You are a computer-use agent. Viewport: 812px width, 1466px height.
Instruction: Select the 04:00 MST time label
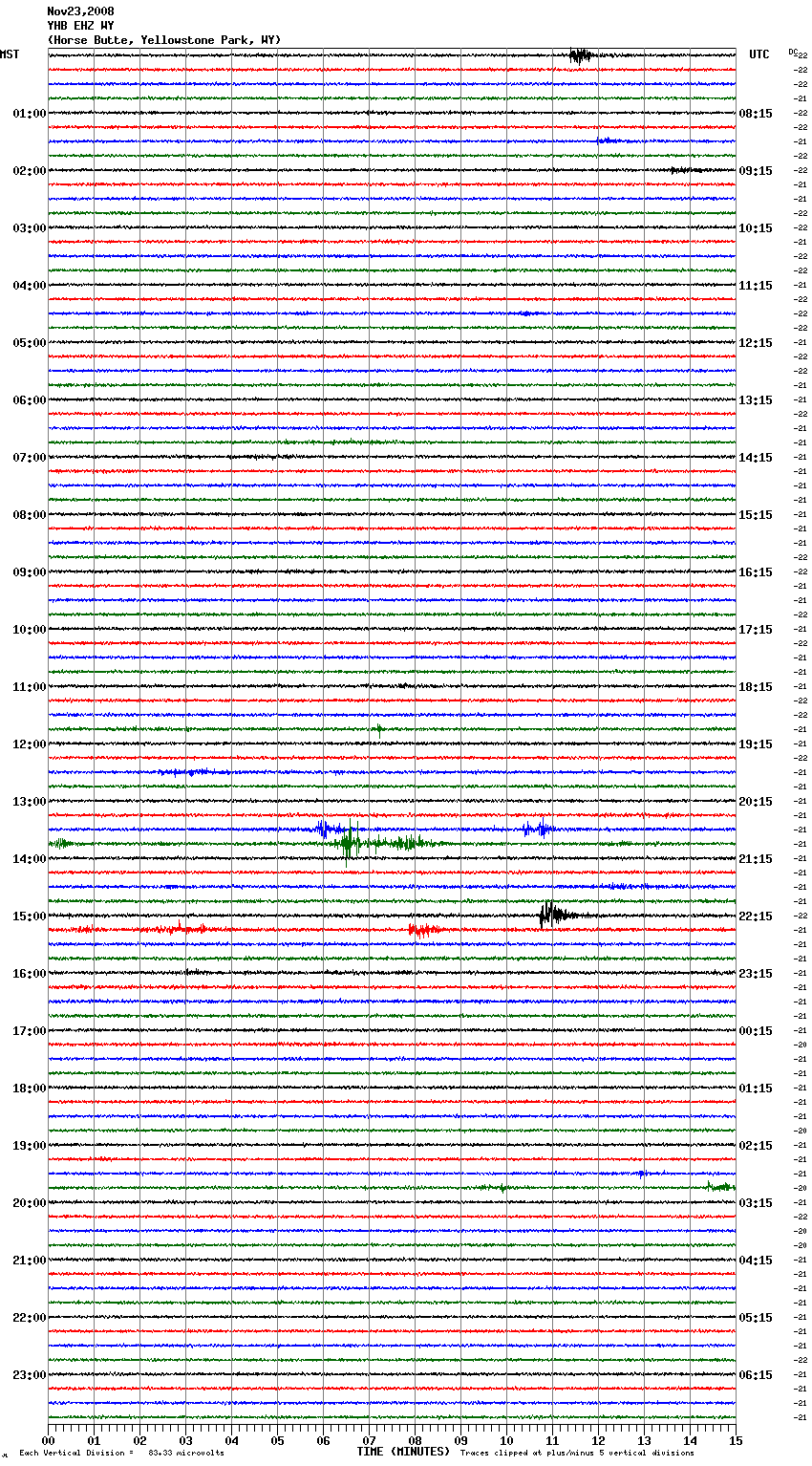pyautogui.click(x=30, y=286)
